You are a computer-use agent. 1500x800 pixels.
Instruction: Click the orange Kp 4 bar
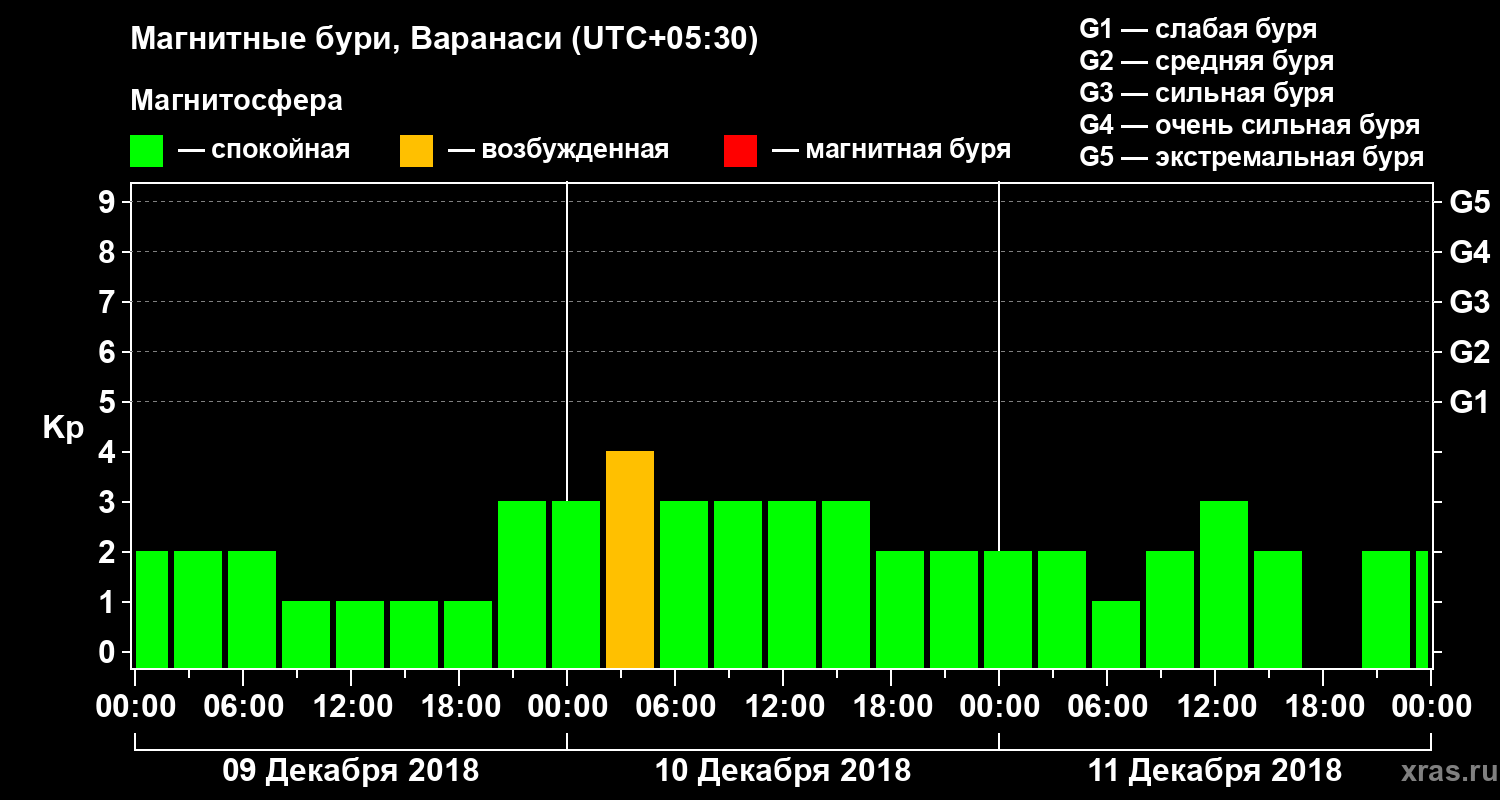[630, 560]
